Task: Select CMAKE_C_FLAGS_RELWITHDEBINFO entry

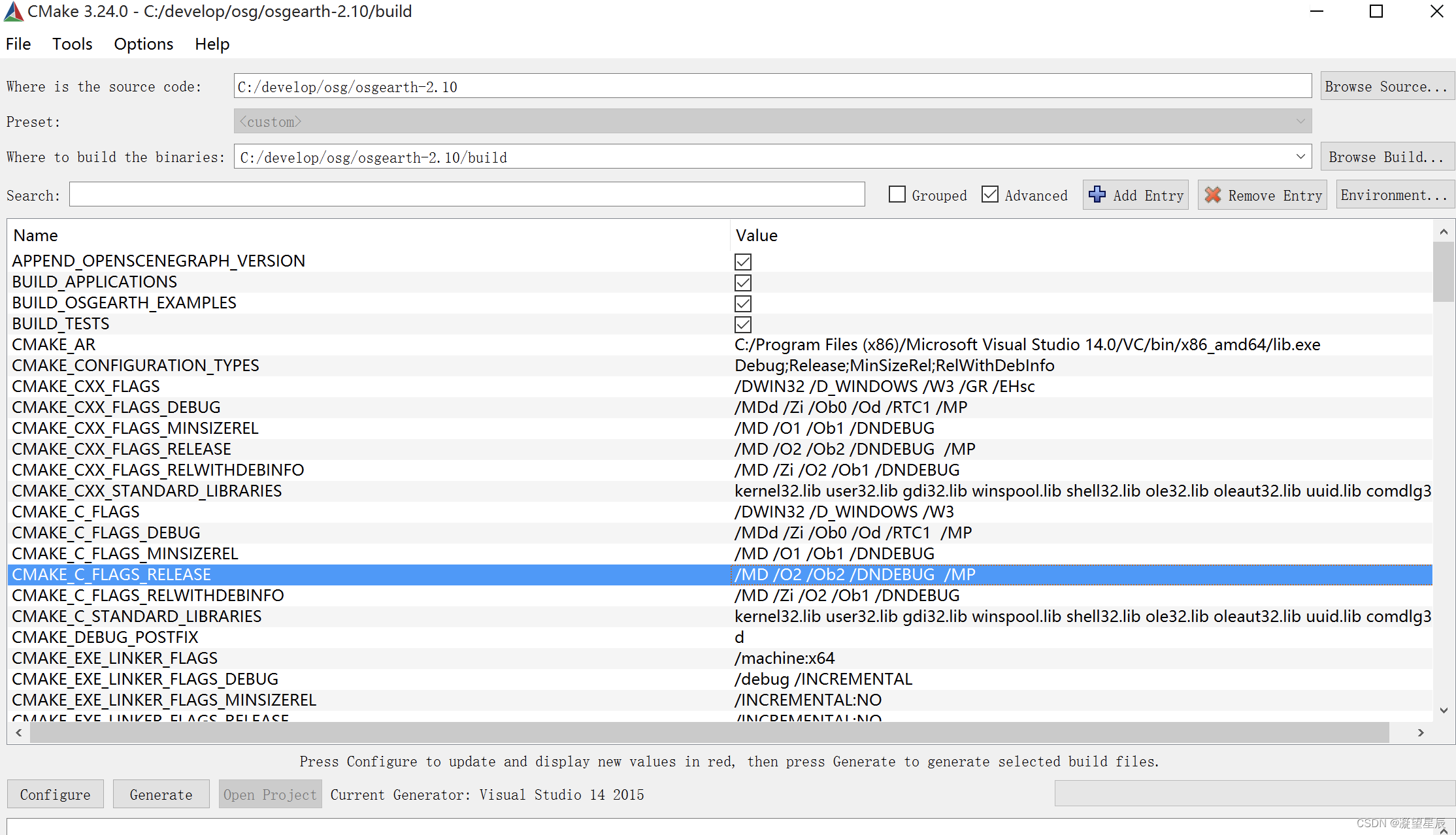Action: pyautogui.click(x=148, y=595)
